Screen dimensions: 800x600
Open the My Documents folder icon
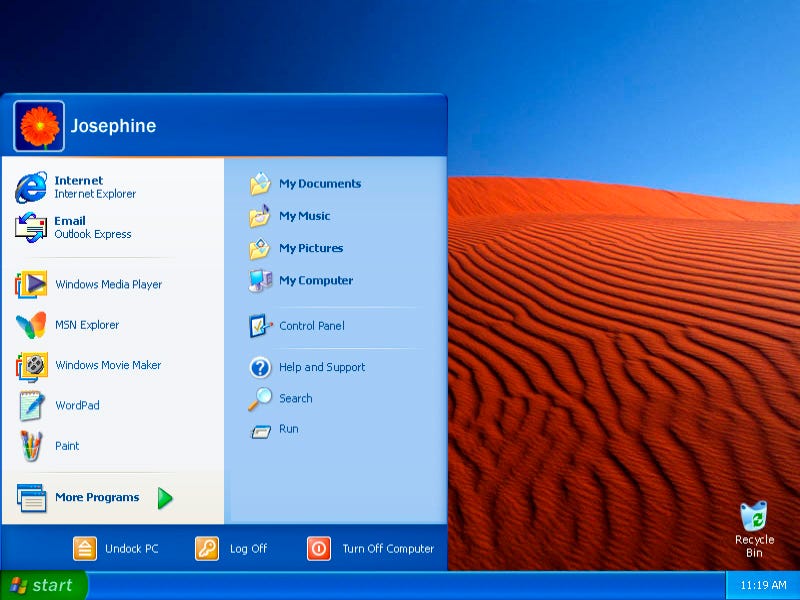pos(260,184)
